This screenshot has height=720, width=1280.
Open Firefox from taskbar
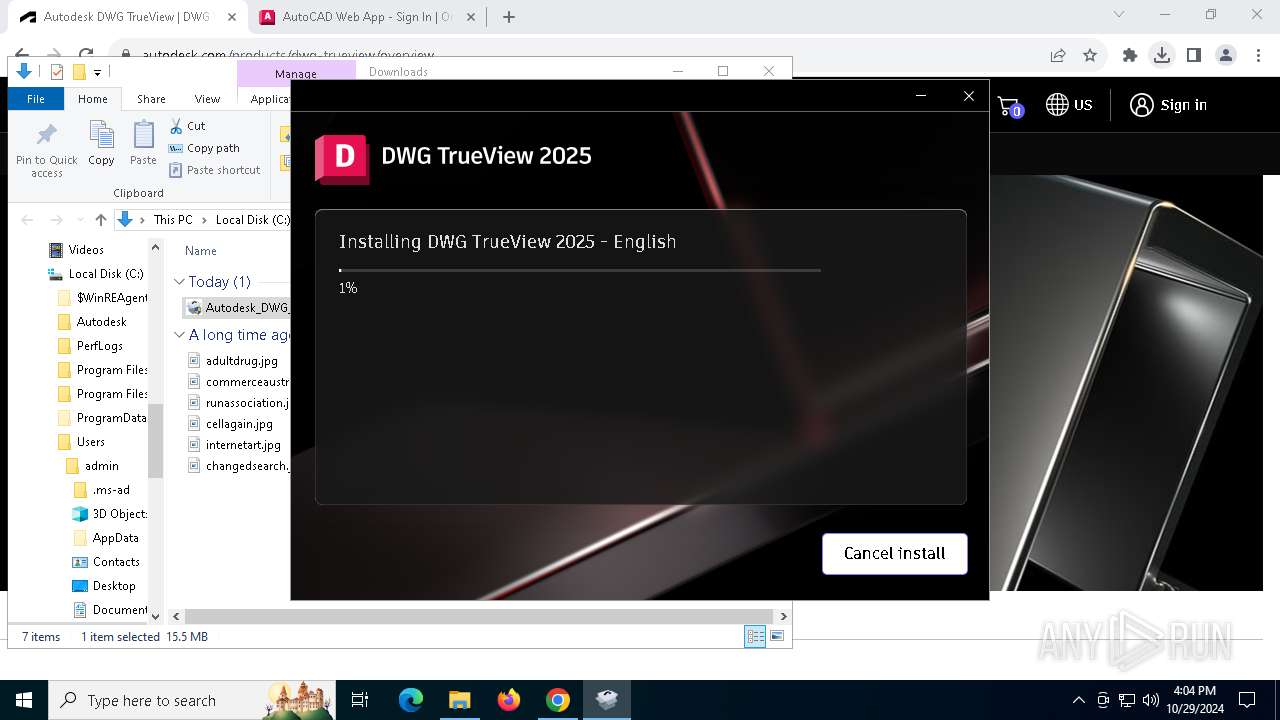[509, 700]
